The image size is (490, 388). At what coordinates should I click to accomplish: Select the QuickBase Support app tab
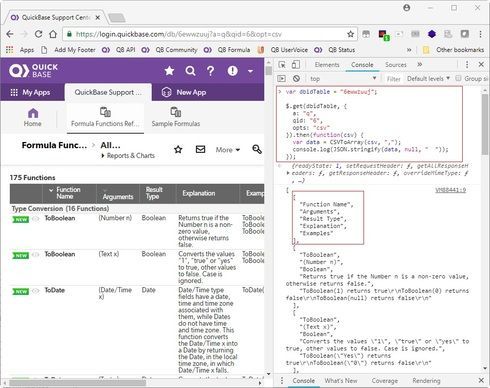[x=108, y=92]
